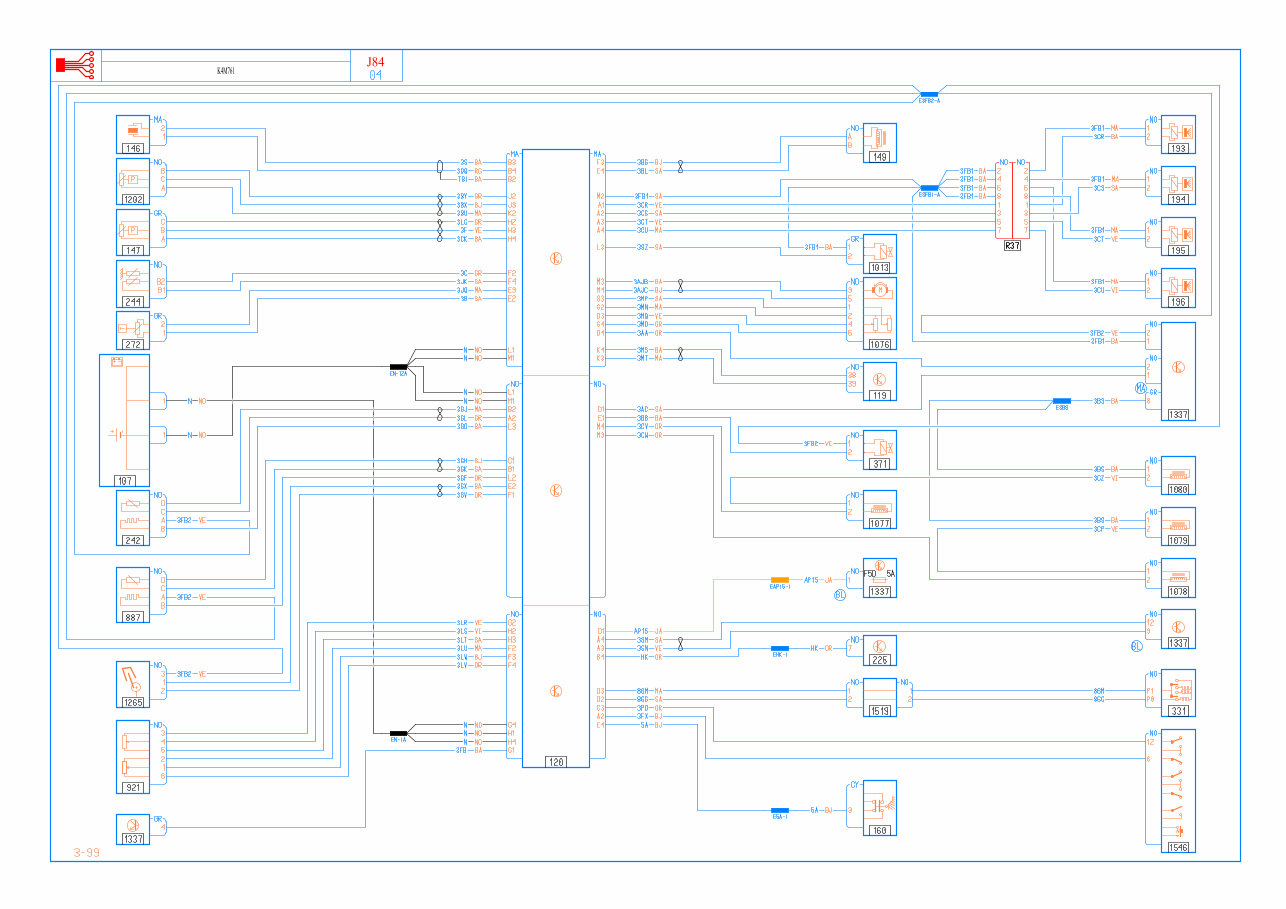
Task: Select the K4M761 title field
Action: click(226, 71)
